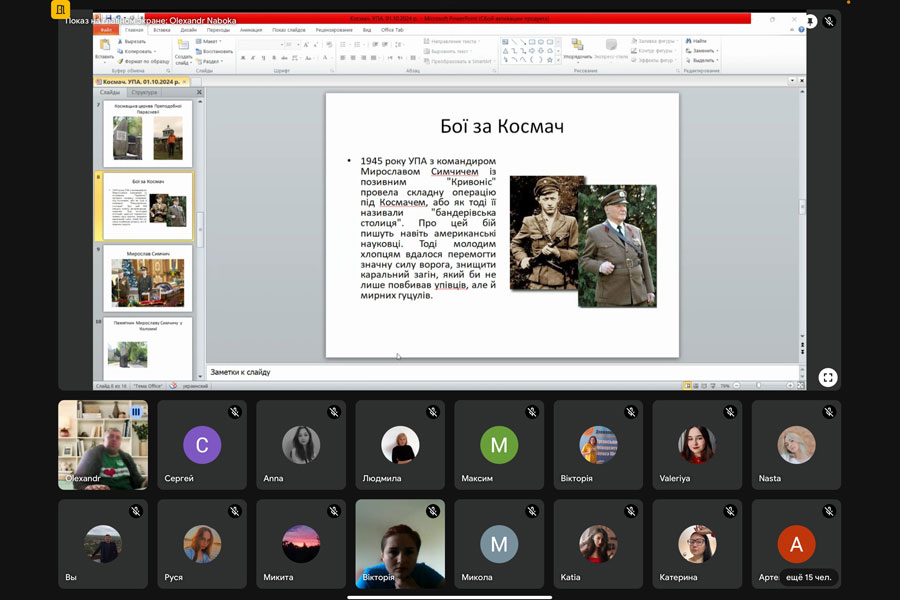Open the Выделить selection dropdown

[704, 60]
